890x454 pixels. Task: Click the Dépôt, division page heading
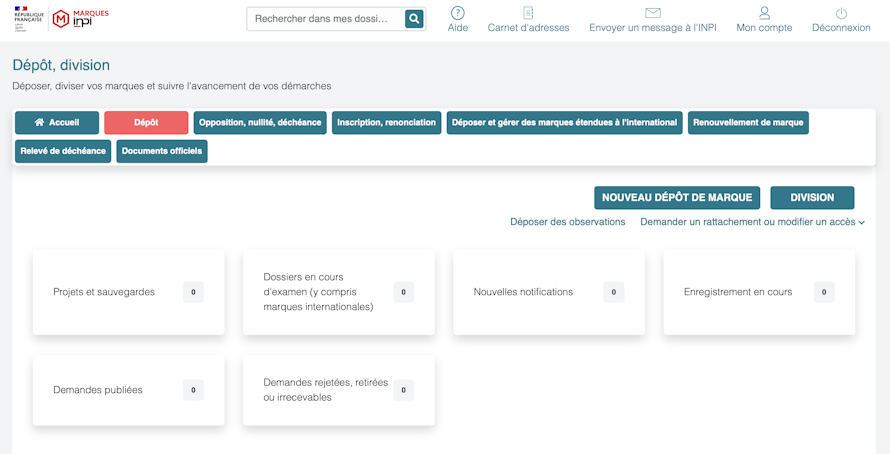tap(61, 65)
